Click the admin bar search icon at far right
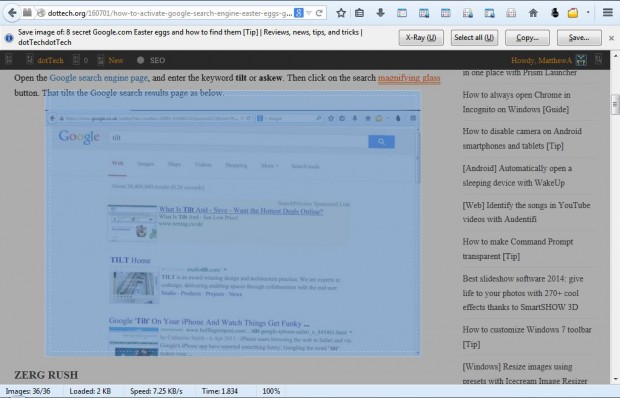620x398 pixels. 598,60
